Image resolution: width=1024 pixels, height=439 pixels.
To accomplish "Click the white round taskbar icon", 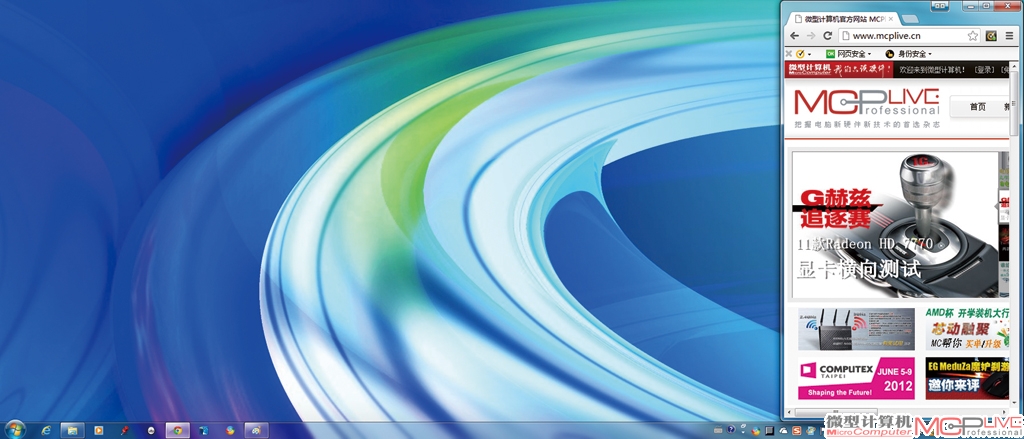I will coord(151,431).
